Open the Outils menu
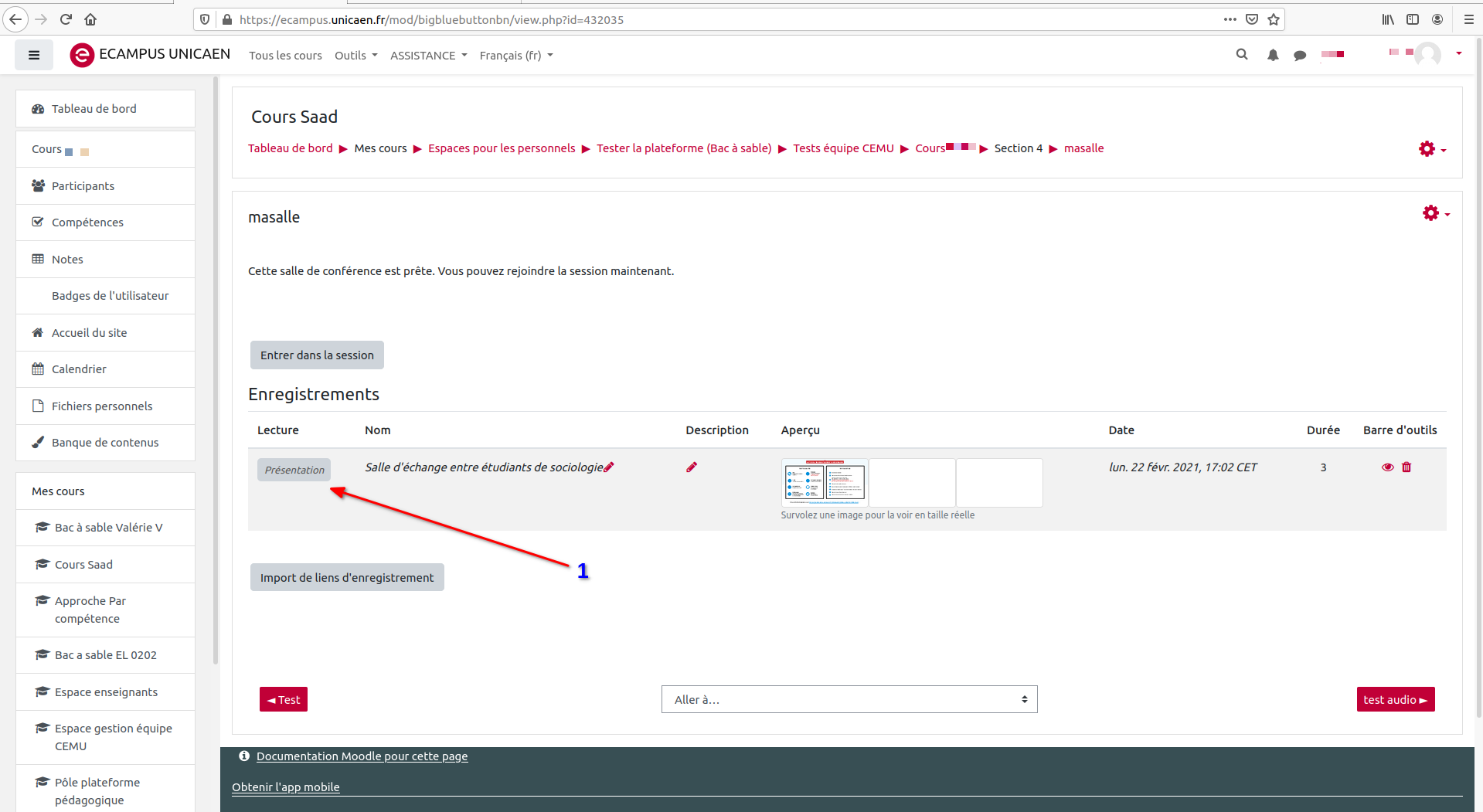 click(x=355, y=56)
